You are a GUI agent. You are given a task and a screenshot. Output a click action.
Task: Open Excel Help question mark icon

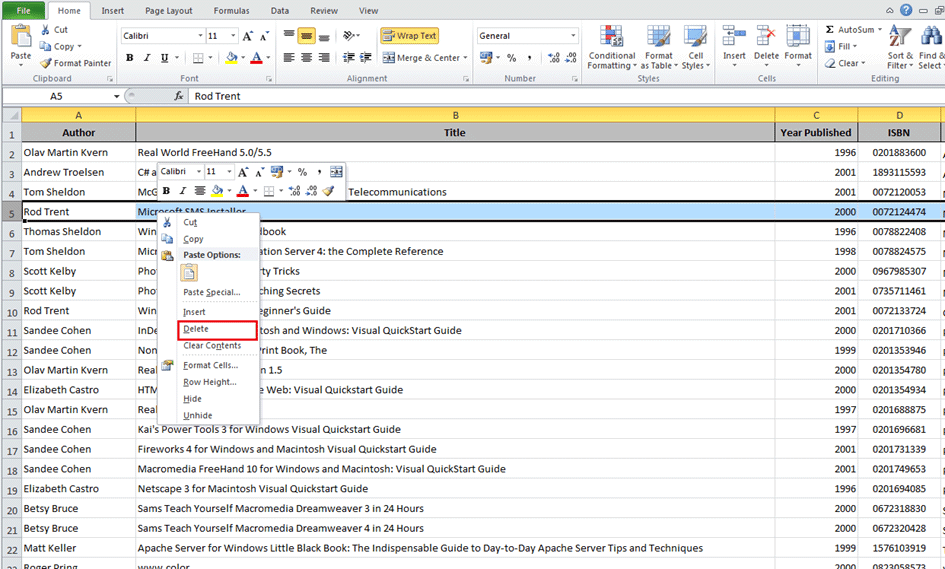point(906,10)
